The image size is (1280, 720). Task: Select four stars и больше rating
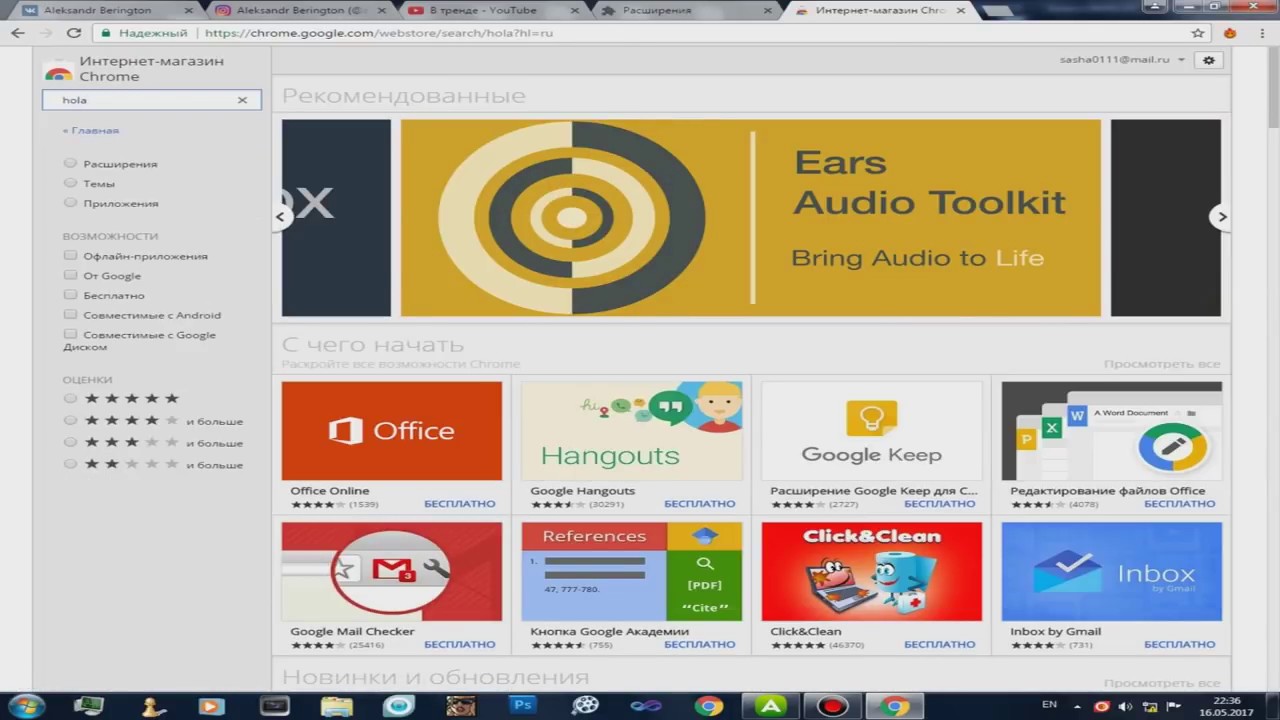point(70,421)
